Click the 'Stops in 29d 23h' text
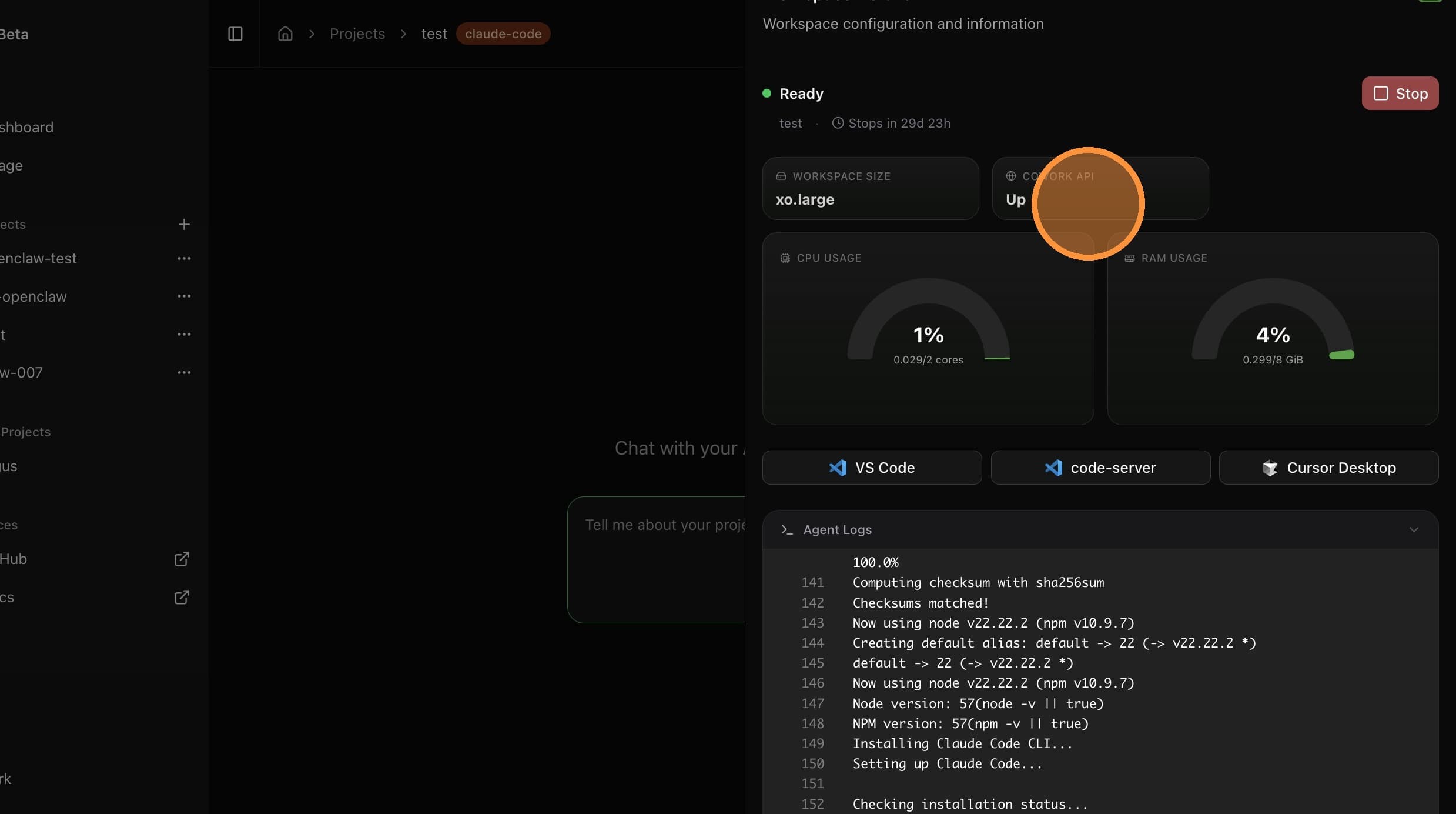 pyautogui.click(x=899, y=123)
